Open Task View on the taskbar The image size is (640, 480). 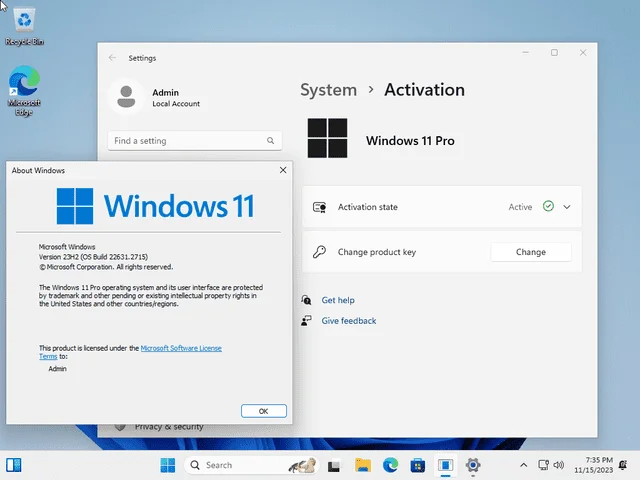point(334,465)
